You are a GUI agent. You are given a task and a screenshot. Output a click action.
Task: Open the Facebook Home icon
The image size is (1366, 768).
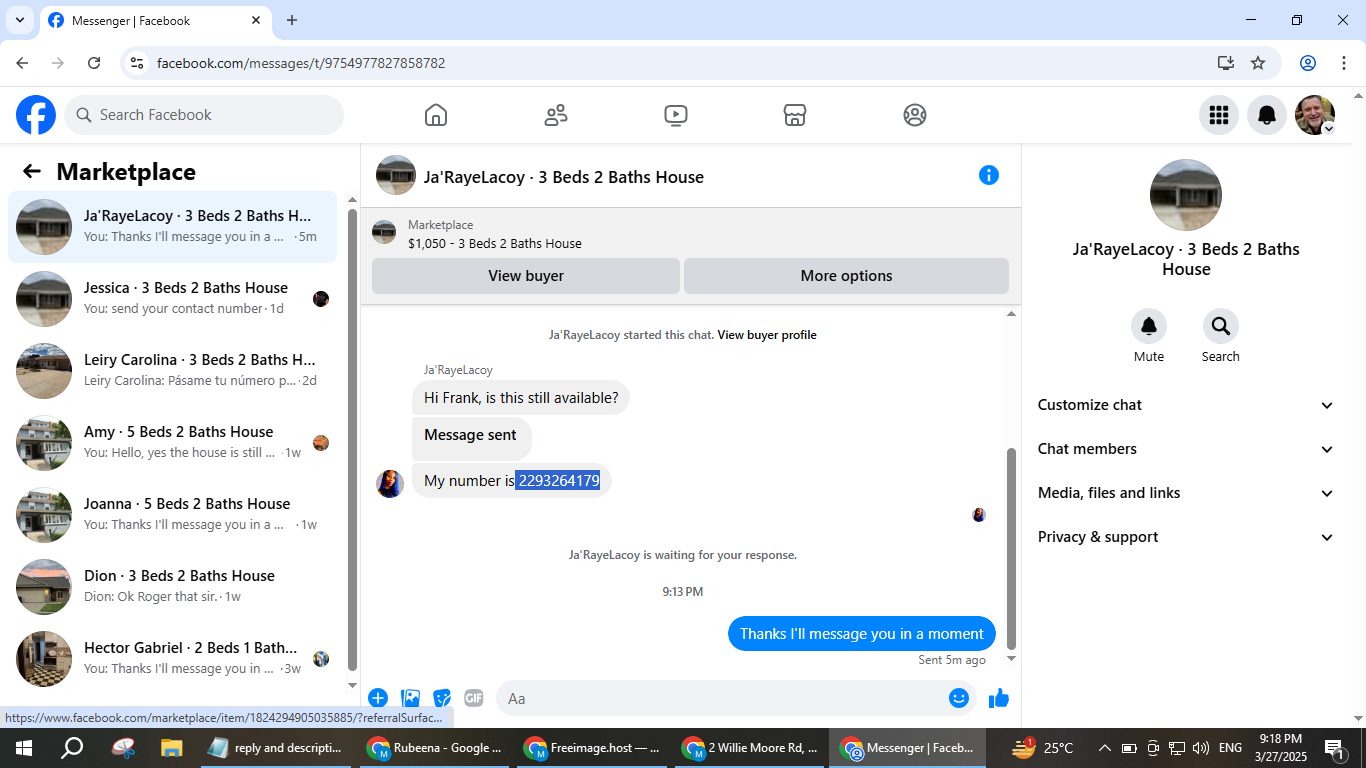436,115
